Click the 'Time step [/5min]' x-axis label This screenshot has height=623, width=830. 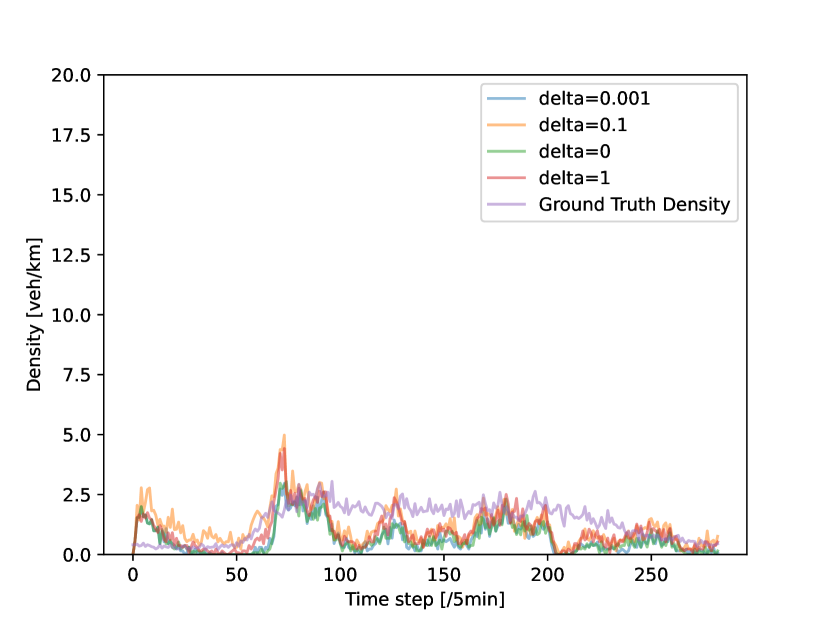pyautogui.click(x=425, y=599)
